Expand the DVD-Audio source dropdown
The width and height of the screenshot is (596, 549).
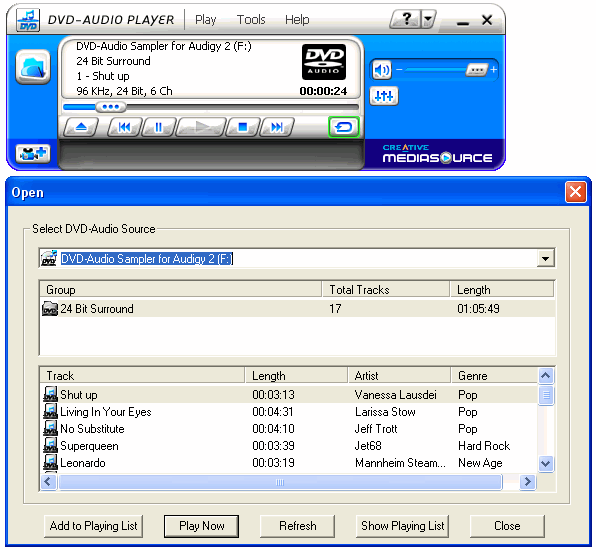[545, 259]
